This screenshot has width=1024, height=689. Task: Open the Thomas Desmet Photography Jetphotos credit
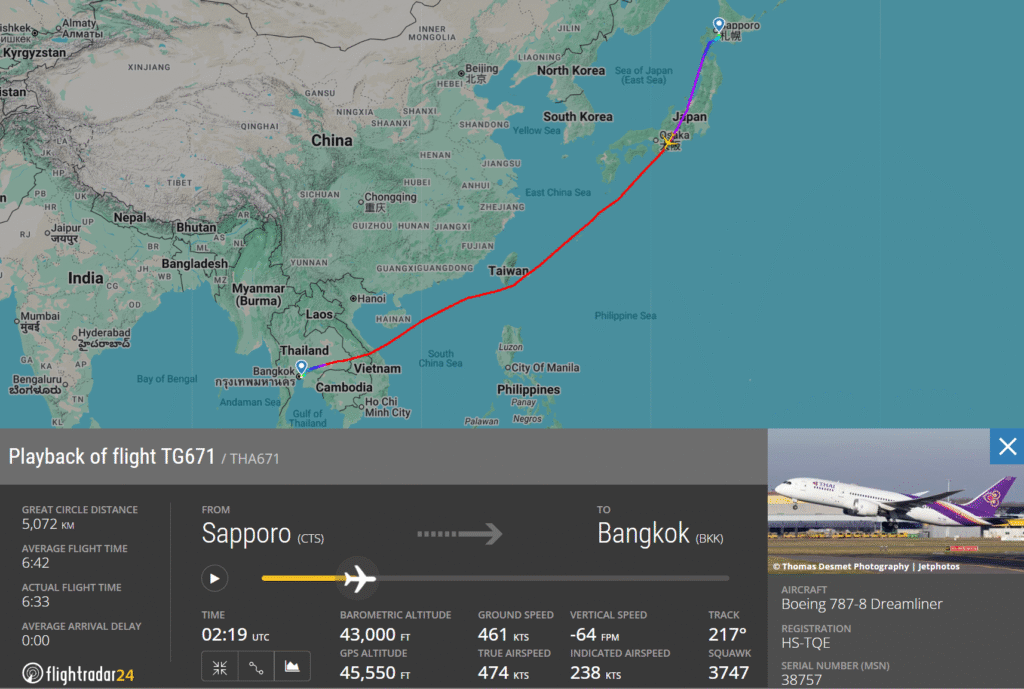point(866,566)
